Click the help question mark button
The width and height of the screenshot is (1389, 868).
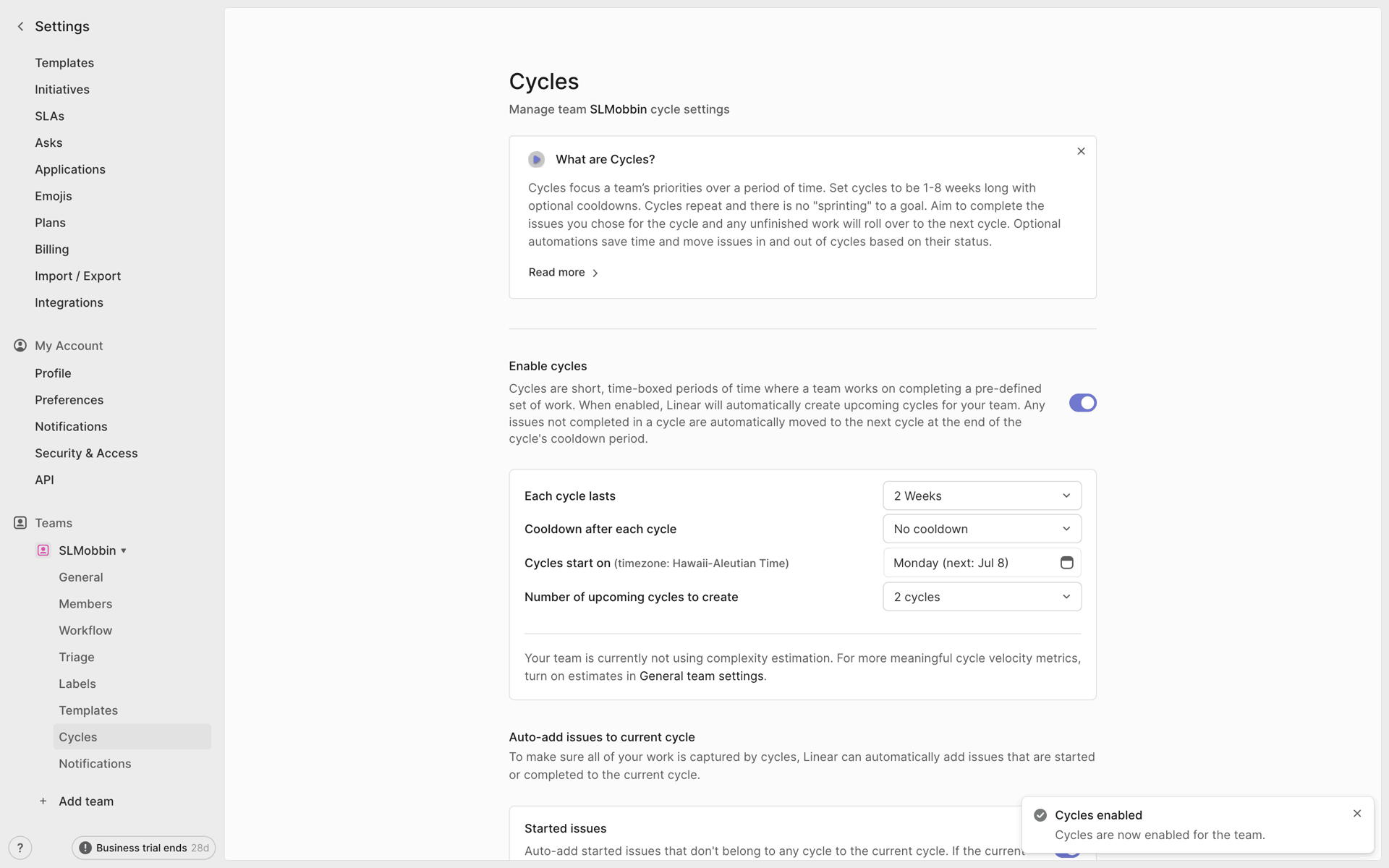click(x=20, y=848)
